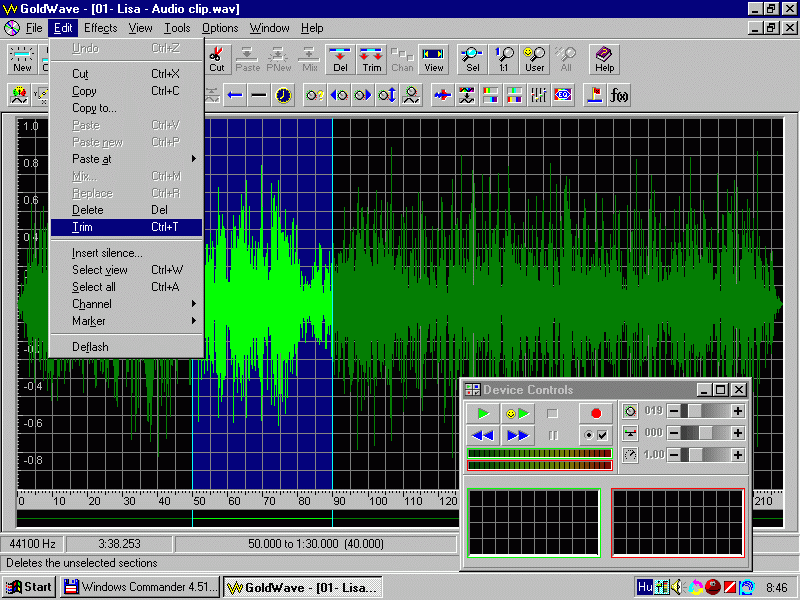This screenshot has width=800, height=600.
Task: Click the volume slider beside 019
Action: coord(706,411)
